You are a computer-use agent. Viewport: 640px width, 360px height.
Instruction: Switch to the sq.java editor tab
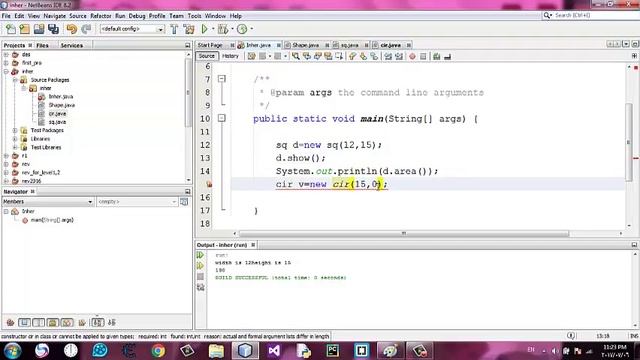(349, 45)
